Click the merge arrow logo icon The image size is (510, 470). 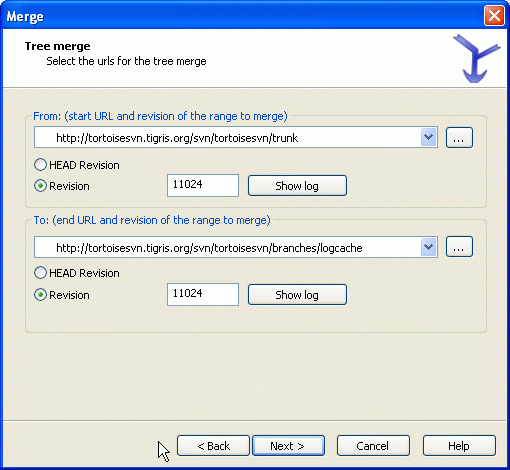click(476, 58)
